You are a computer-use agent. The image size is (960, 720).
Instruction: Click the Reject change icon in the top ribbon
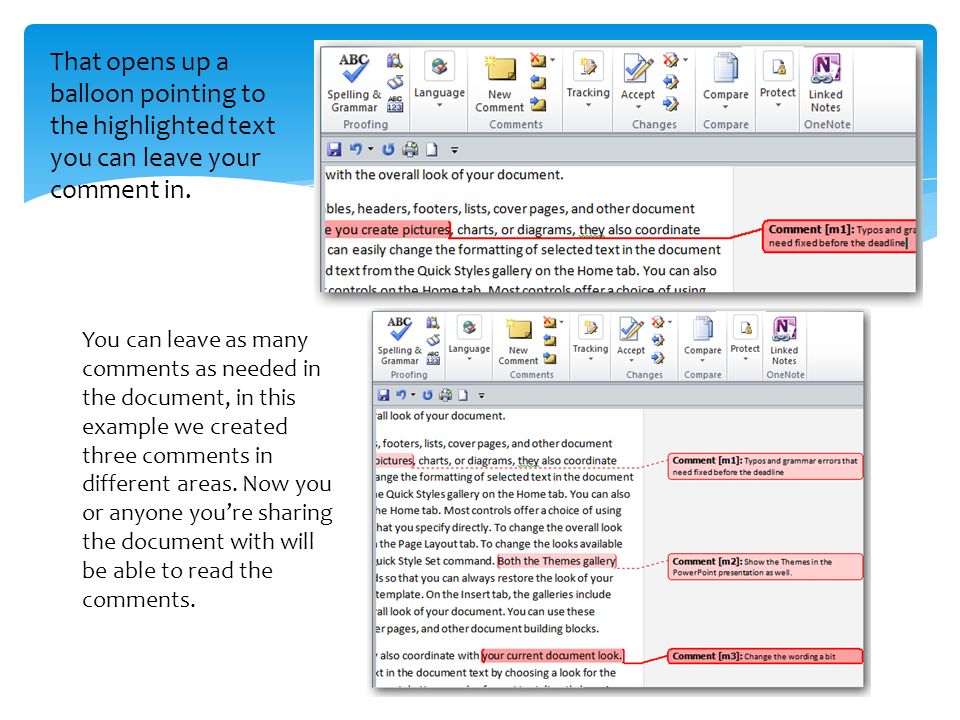coord(670,60)
